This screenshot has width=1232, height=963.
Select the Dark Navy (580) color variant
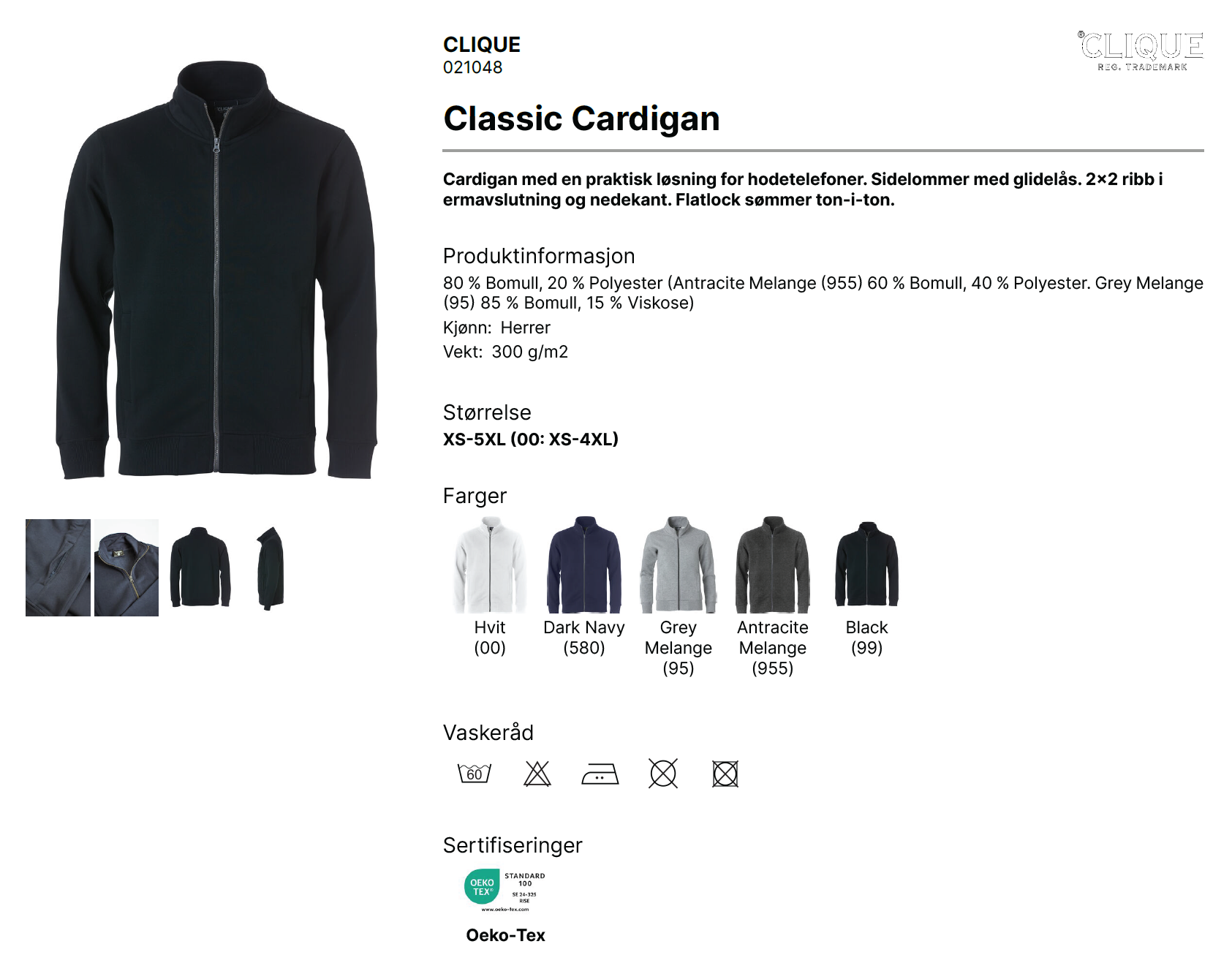tap(584, 564)
